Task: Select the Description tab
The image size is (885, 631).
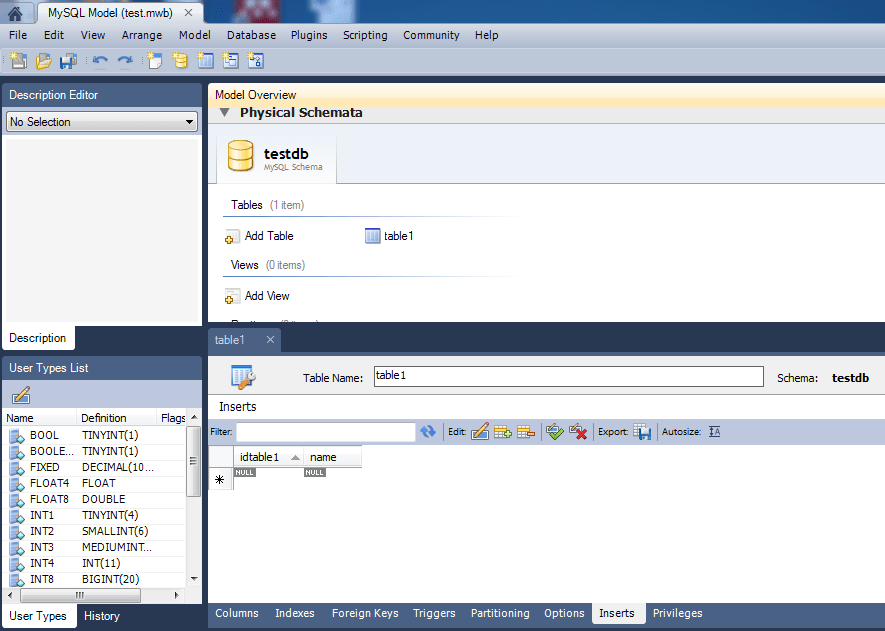Action: (38, 338)
